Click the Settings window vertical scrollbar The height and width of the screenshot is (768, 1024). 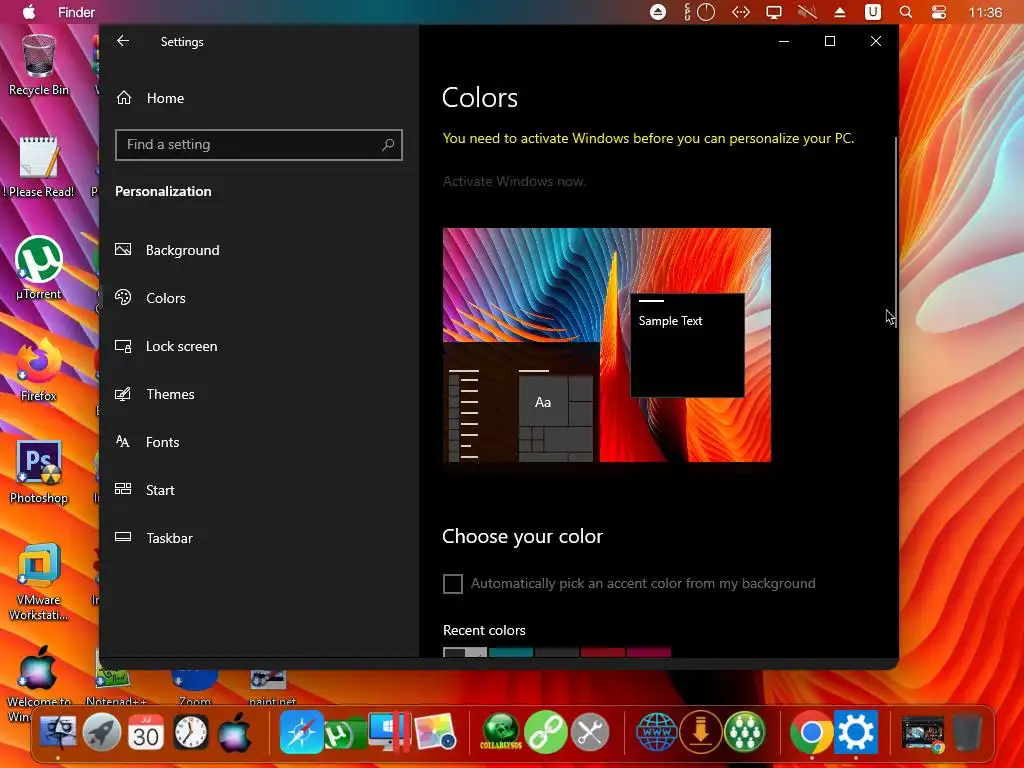tap(896, 232)
